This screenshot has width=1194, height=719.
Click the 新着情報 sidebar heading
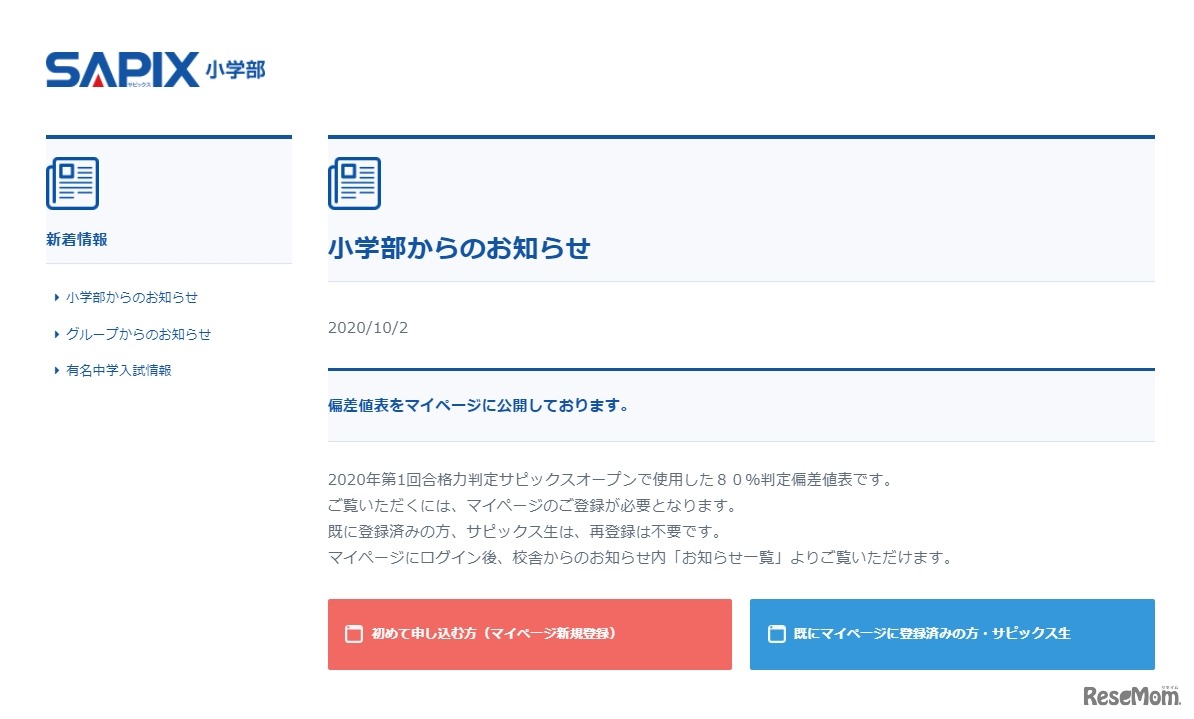[x=77, y=239]
